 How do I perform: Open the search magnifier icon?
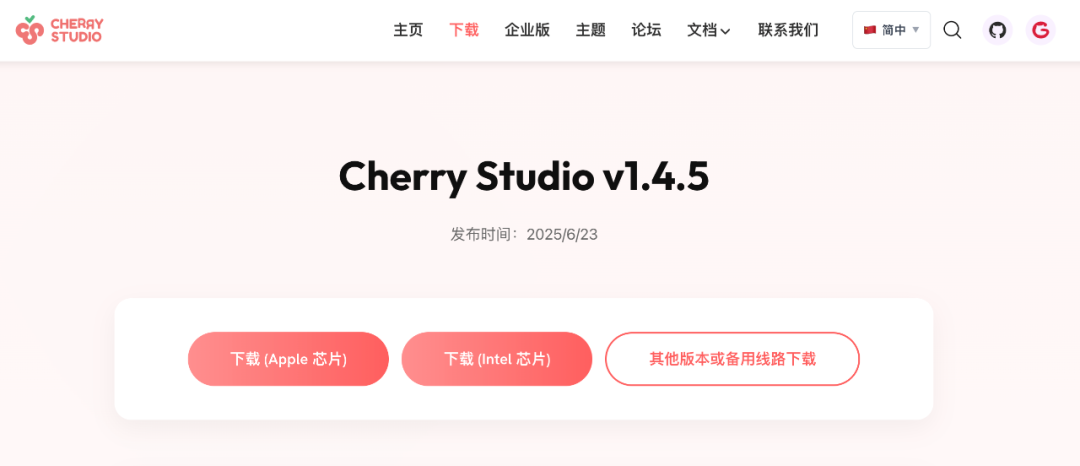point(952,30)
